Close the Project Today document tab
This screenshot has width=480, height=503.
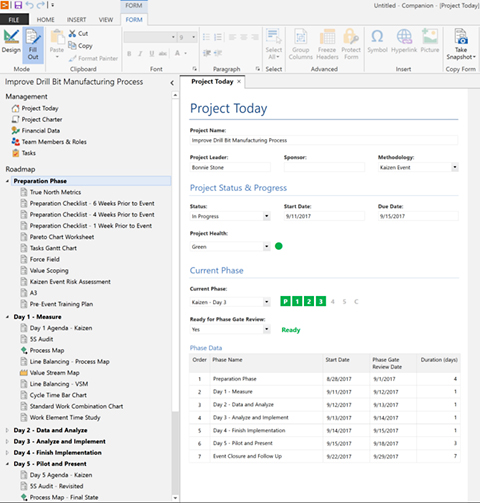[x=239, y=82]
